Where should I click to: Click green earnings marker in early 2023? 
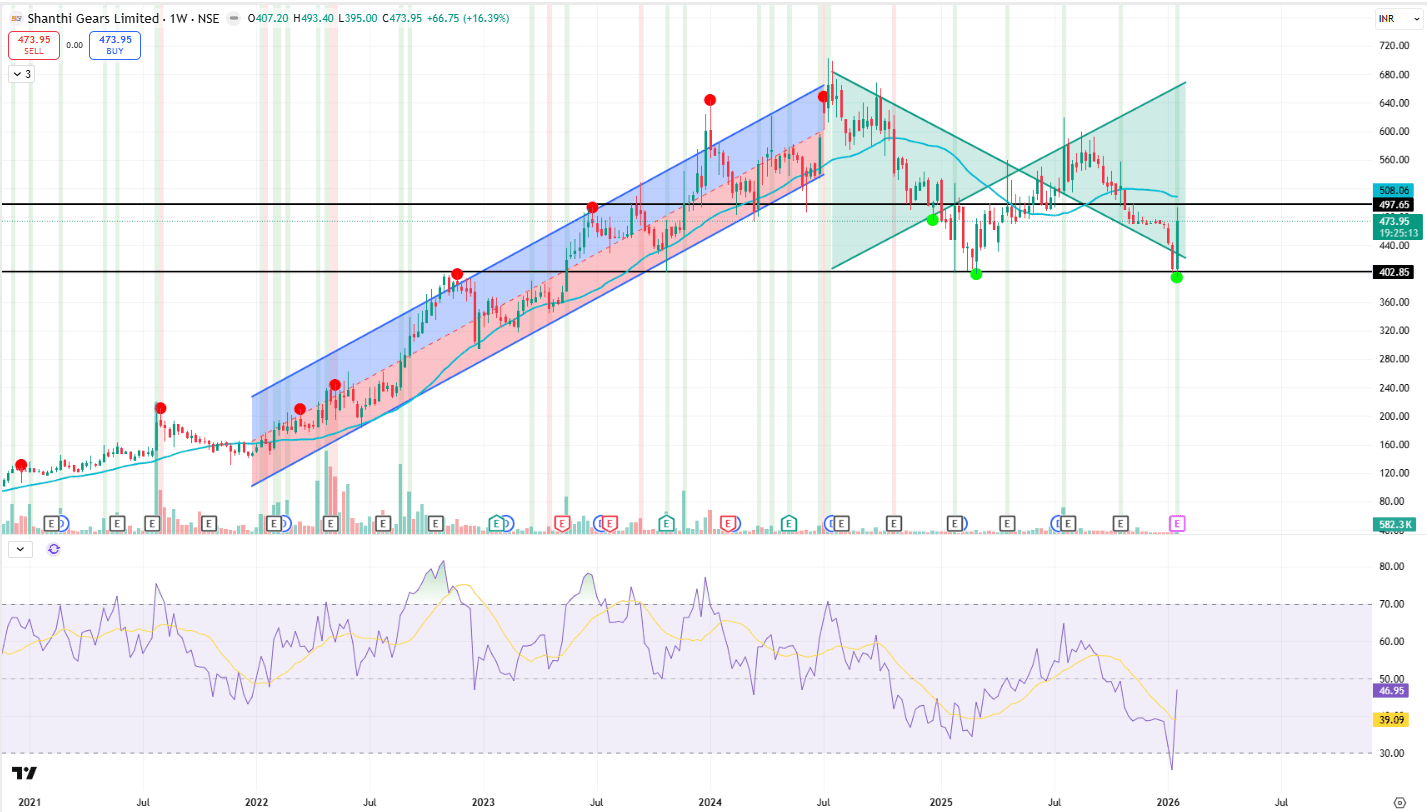(x=495, y=523)
